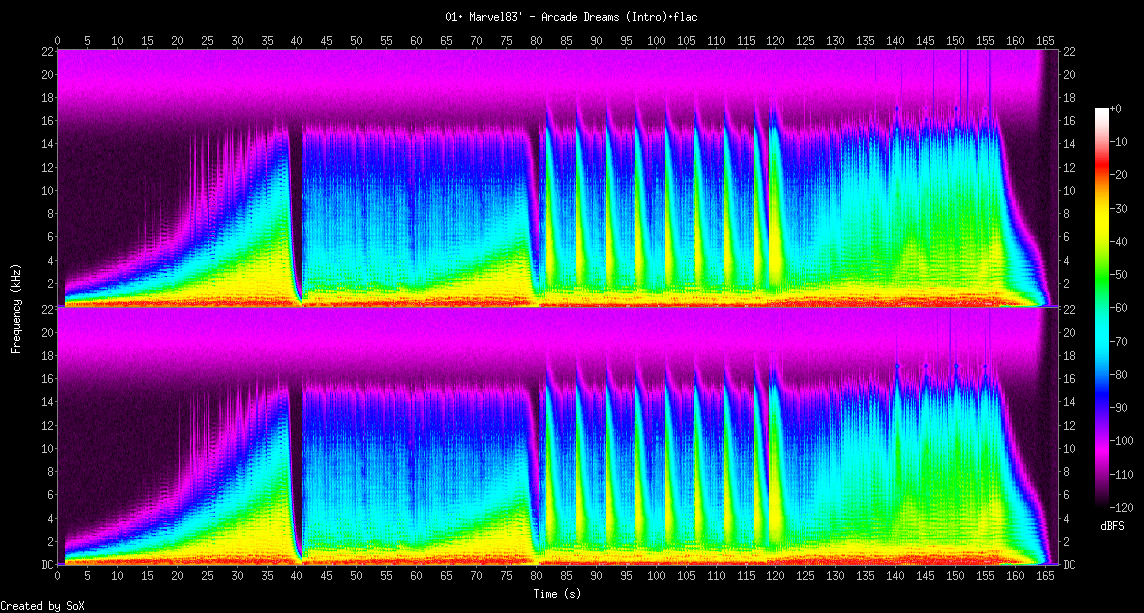Click the 120-second tick on the top time axis
The width and height of the screenshot is (1144, 613).
point(775,41)
